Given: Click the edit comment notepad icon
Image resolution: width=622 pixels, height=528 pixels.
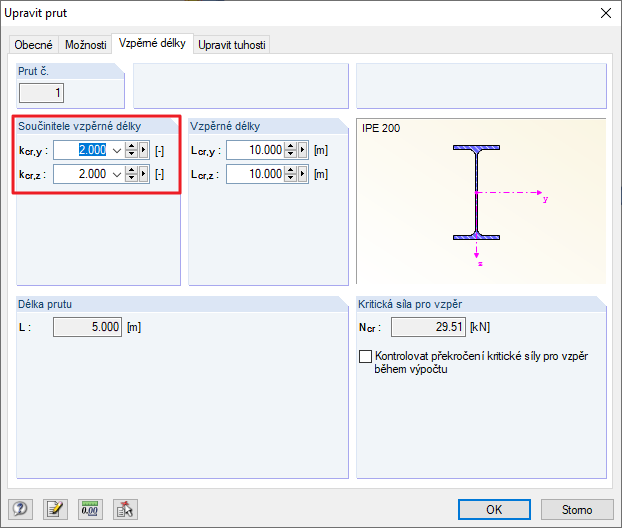Looking at the screenshot, I should coord(55,509).
